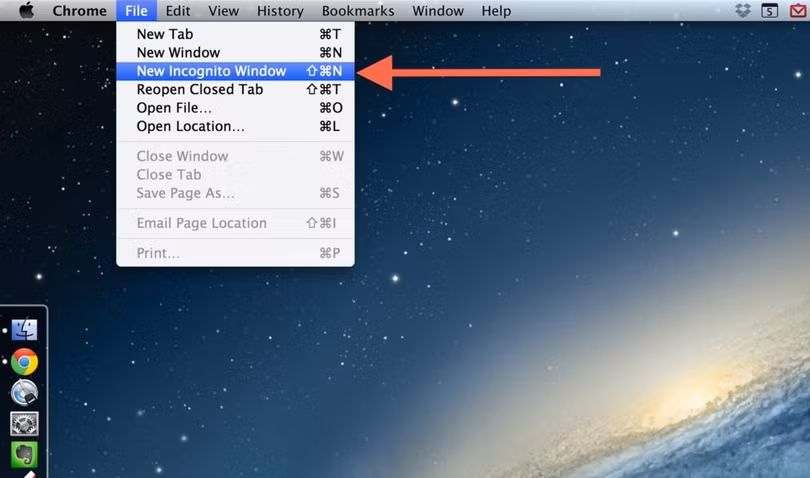The height and width of the screenshot is (478, 810).
Task: Open System Preferences gear in dock
Action: [24, 424]
